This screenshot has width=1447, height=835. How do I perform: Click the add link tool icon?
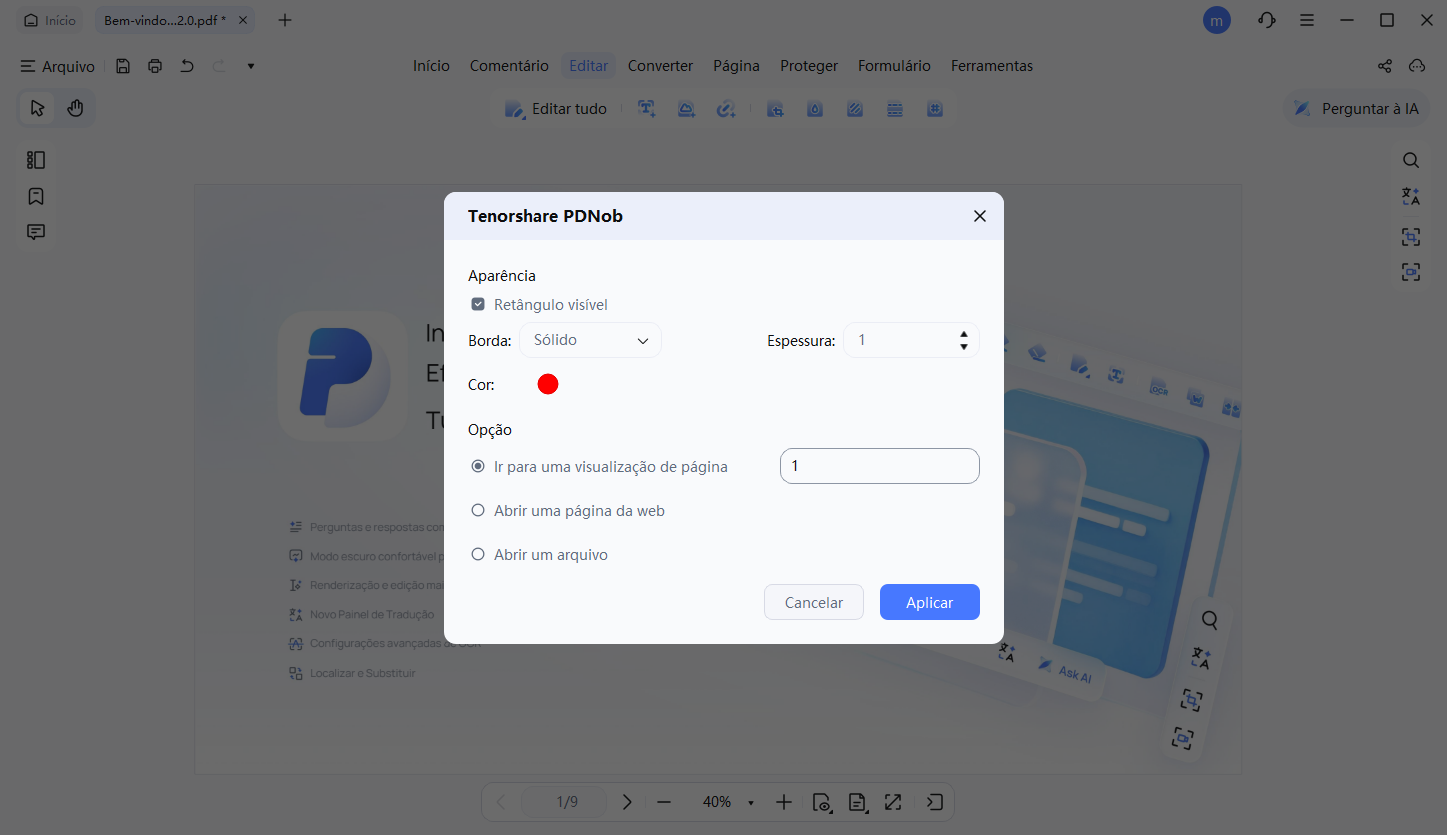coord(726,109)
